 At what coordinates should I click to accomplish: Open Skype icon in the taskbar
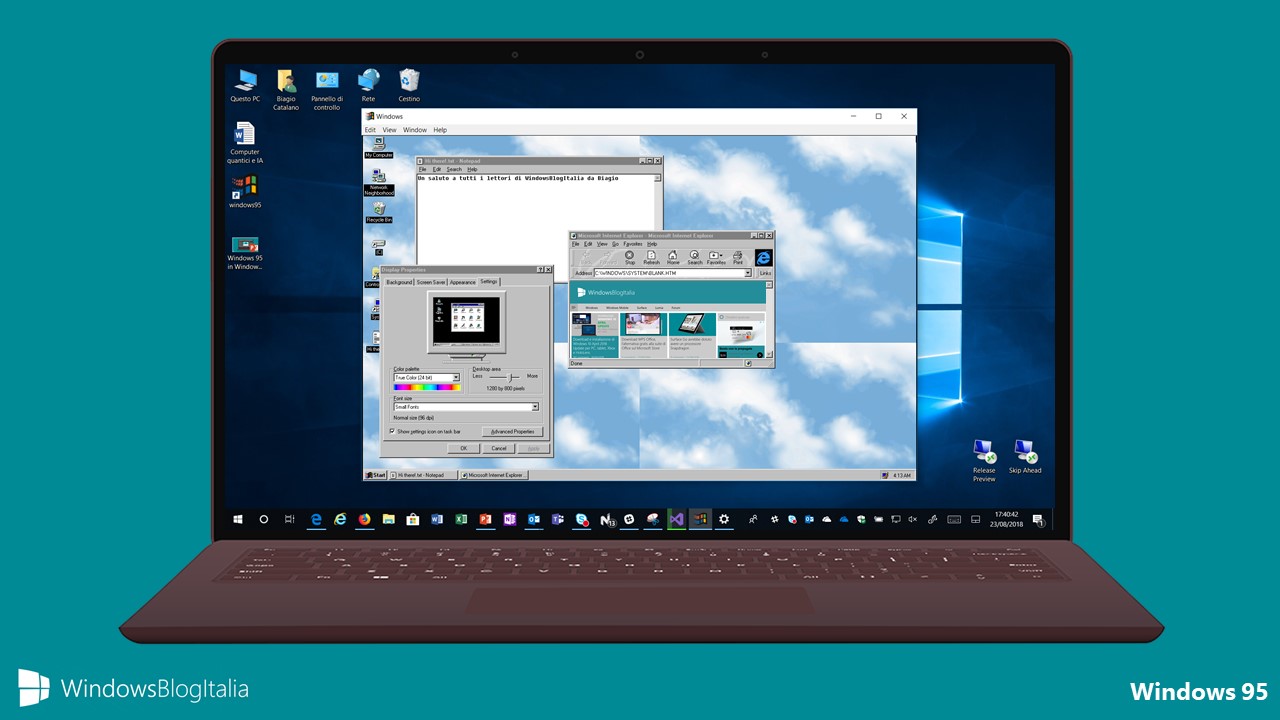coord(582,520)
